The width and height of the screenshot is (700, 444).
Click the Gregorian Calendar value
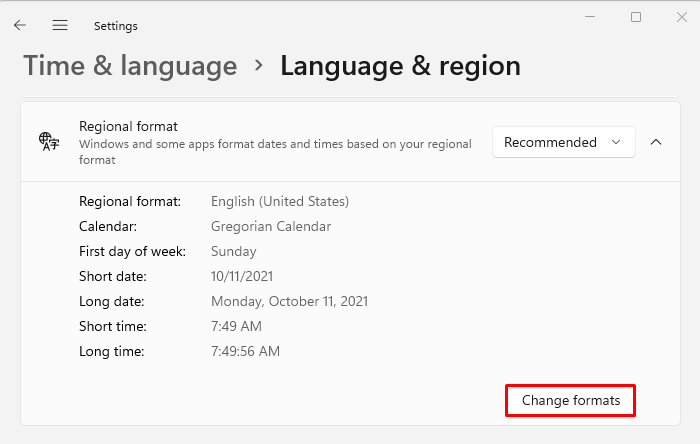(271, 226)
